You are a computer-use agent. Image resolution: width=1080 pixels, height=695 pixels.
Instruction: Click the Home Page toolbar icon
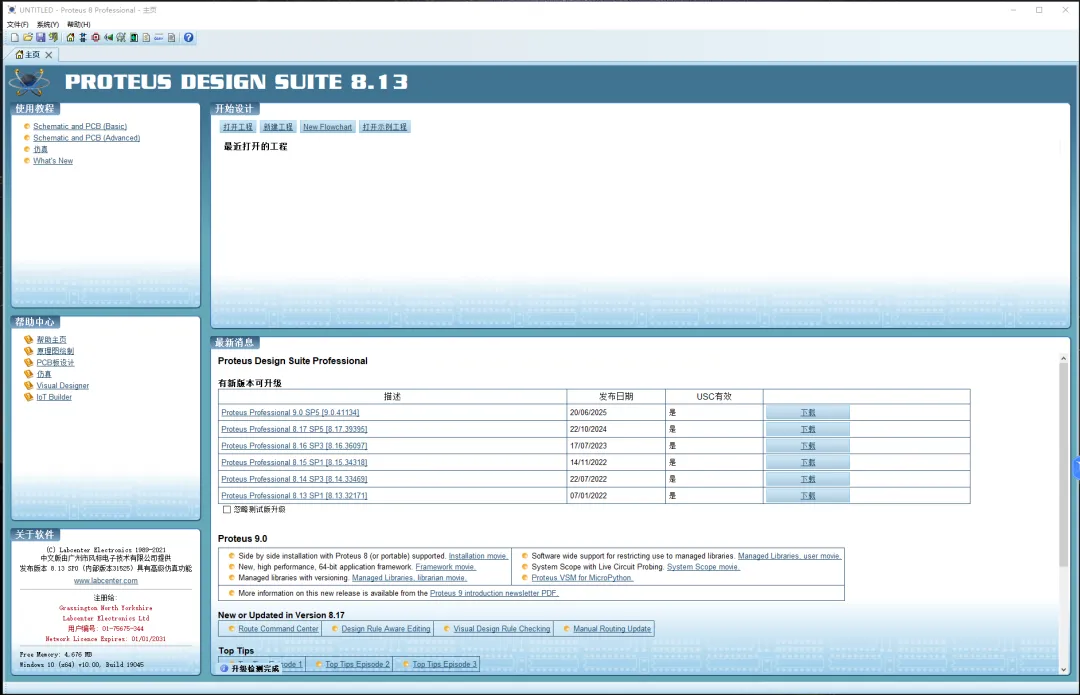(x=70, y=37)
